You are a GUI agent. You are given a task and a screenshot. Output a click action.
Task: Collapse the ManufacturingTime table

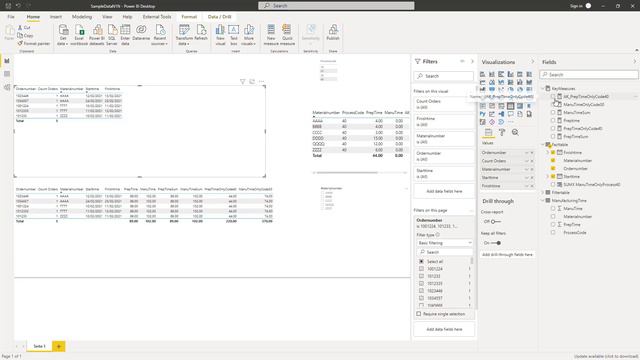[x=543, y=200]
